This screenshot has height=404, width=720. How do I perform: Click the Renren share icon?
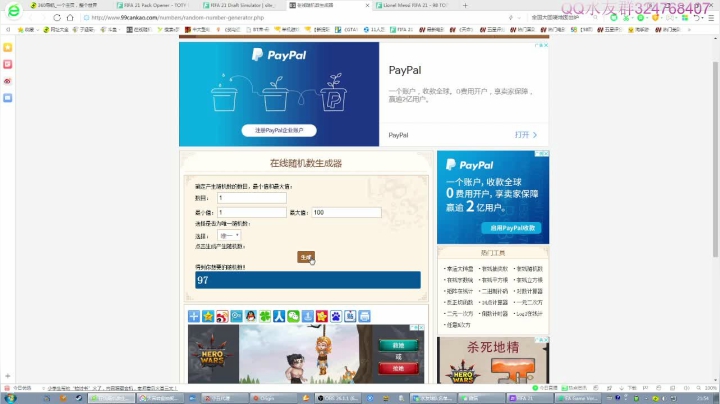click(279, 316)
